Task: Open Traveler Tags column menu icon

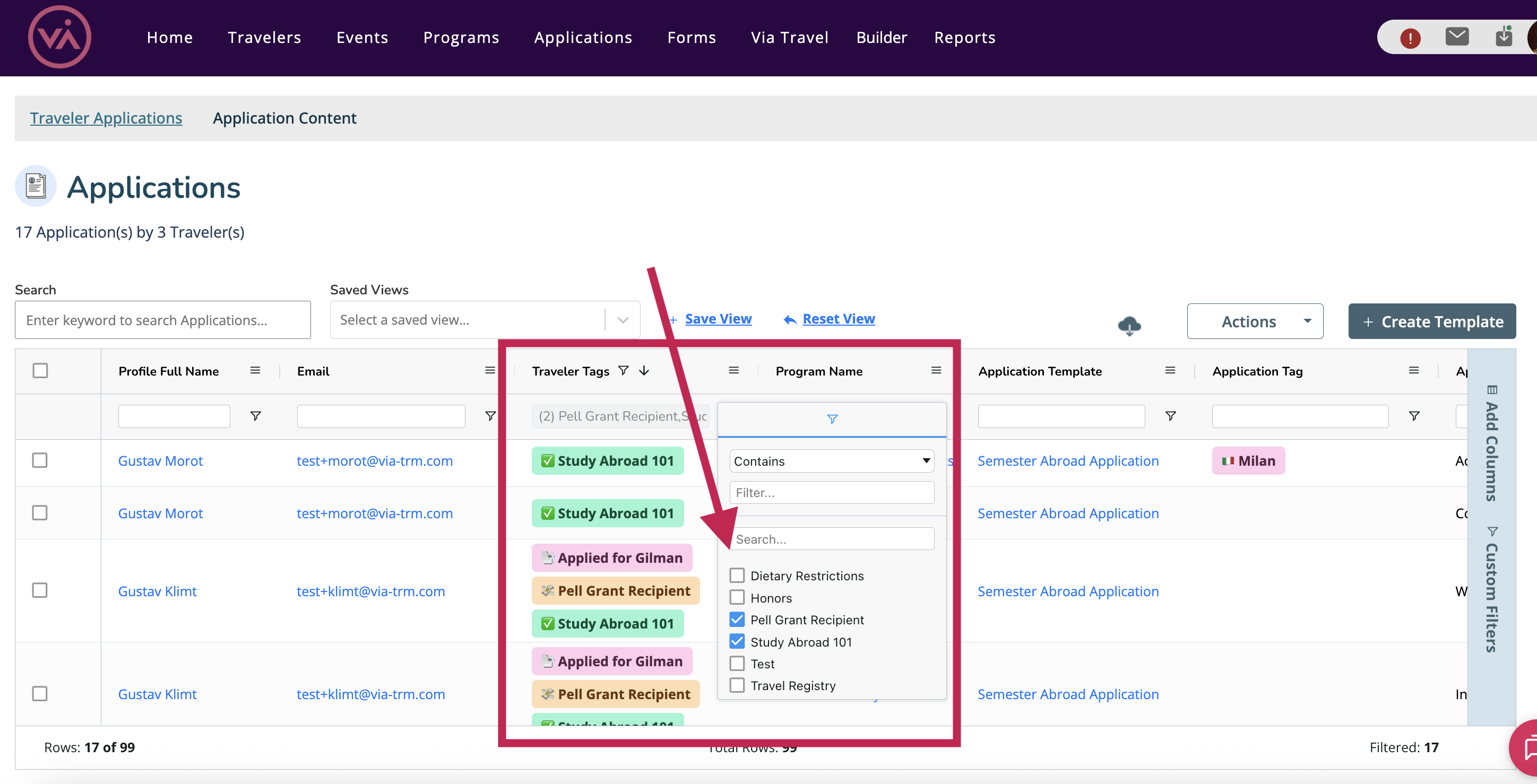Action: [733, 370]
